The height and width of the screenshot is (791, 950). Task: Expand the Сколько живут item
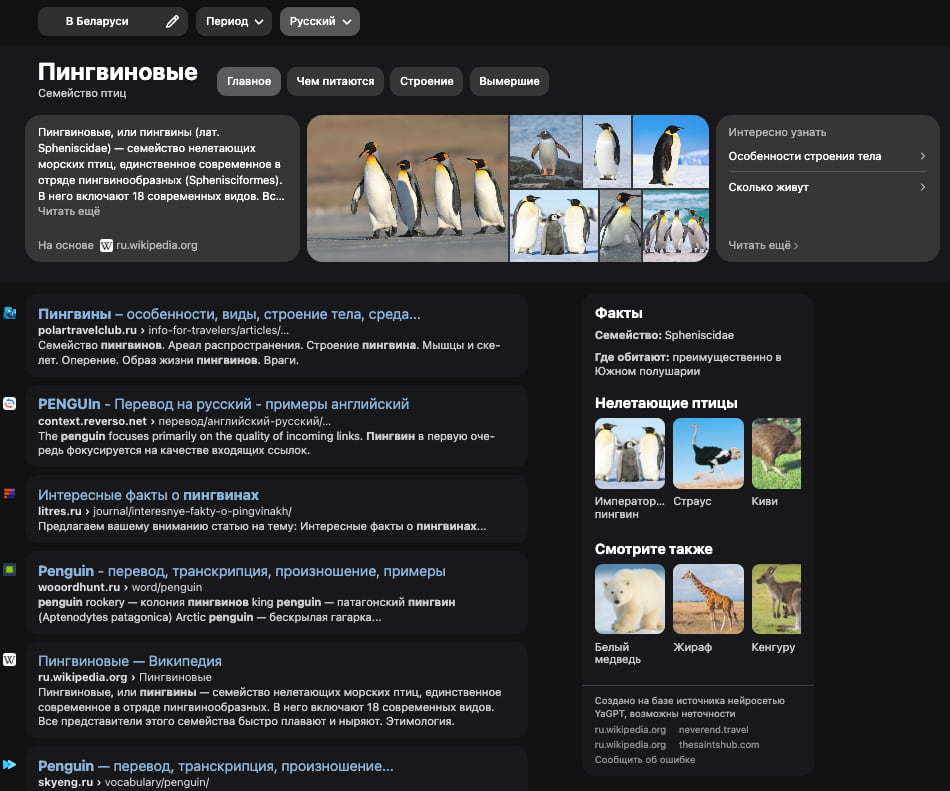coord(826,187)
